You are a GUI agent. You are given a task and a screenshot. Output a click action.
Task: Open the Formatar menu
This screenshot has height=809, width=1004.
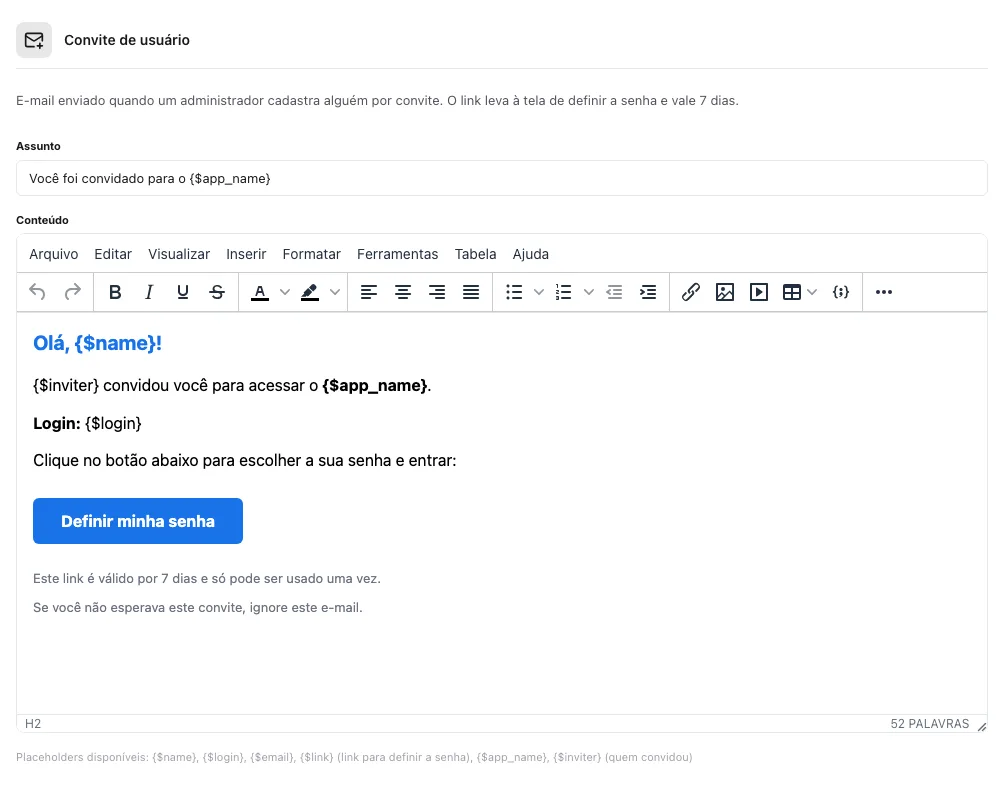pos(311,254)
